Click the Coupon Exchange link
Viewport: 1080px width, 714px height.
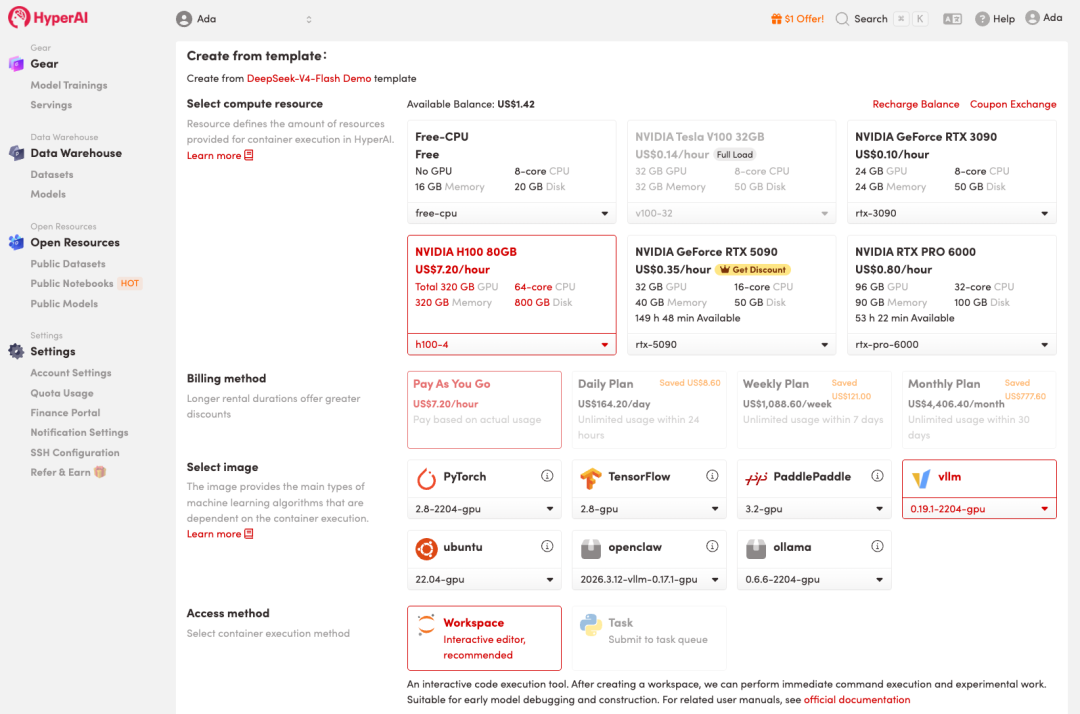(1012, 104)
